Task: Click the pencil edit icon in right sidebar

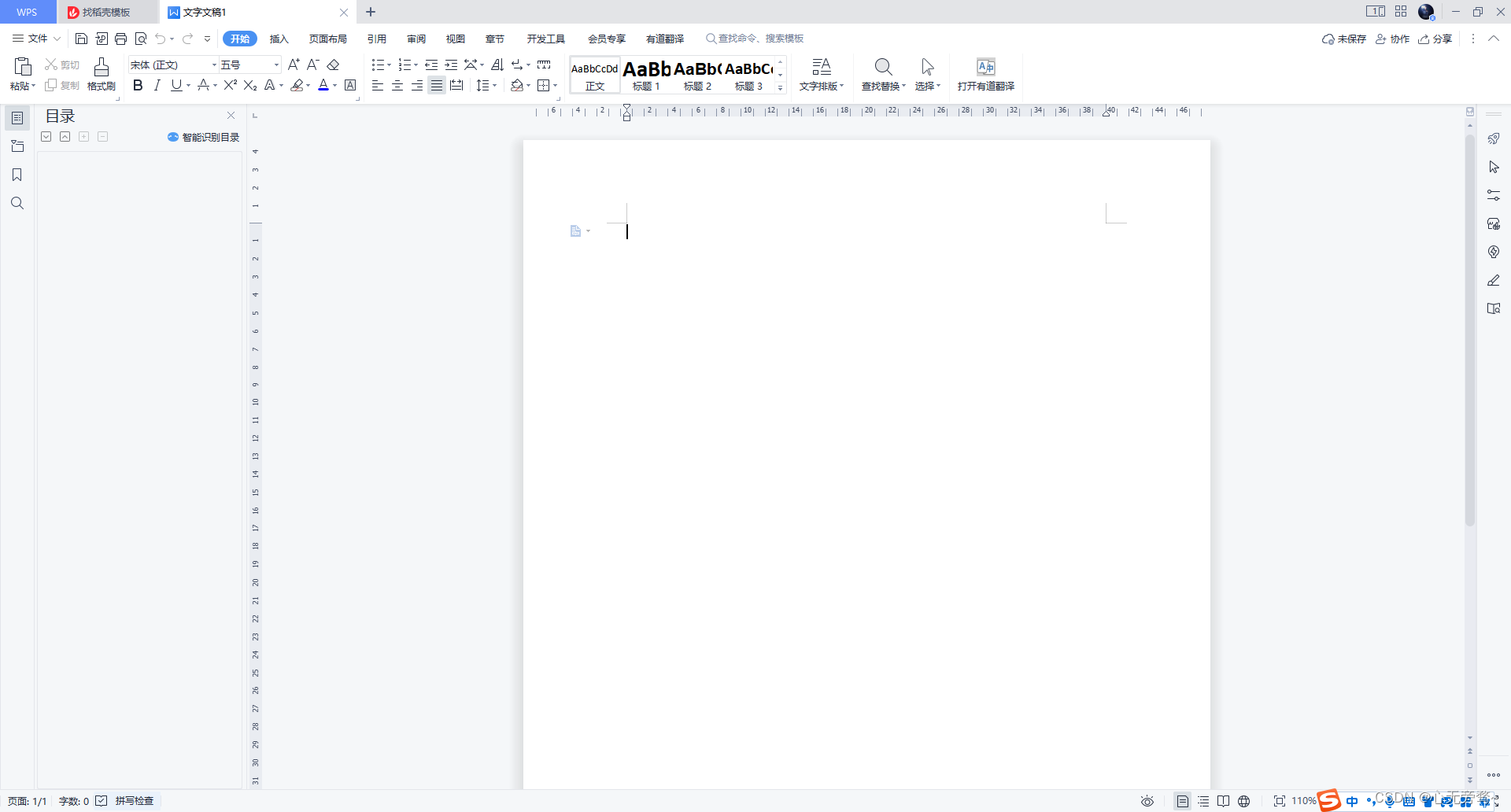Action: (1494, 280)
